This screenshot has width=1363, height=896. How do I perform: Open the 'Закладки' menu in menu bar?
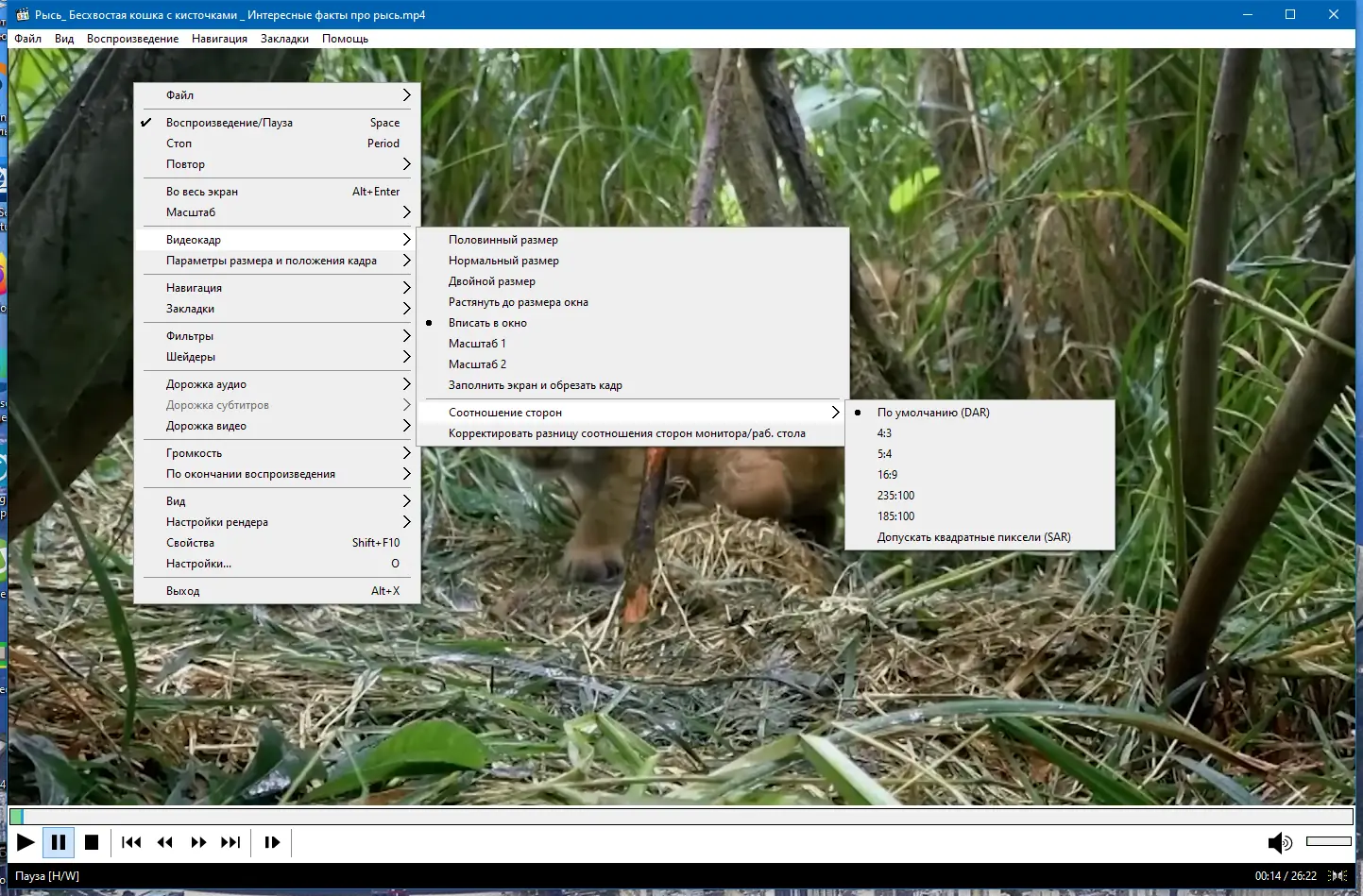284,39
